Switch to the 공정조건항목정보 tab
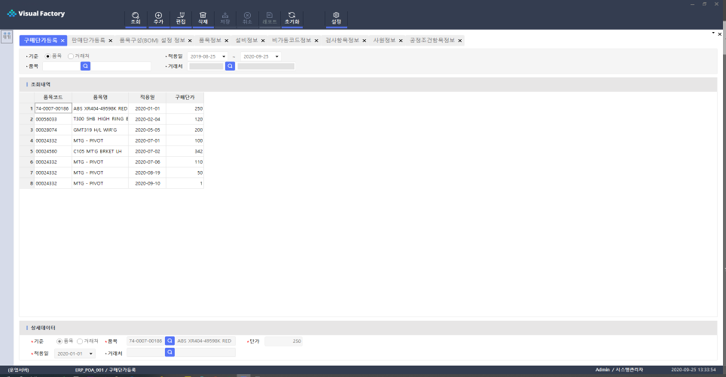Viewport: 726px width, 377px height. (432, 40)
